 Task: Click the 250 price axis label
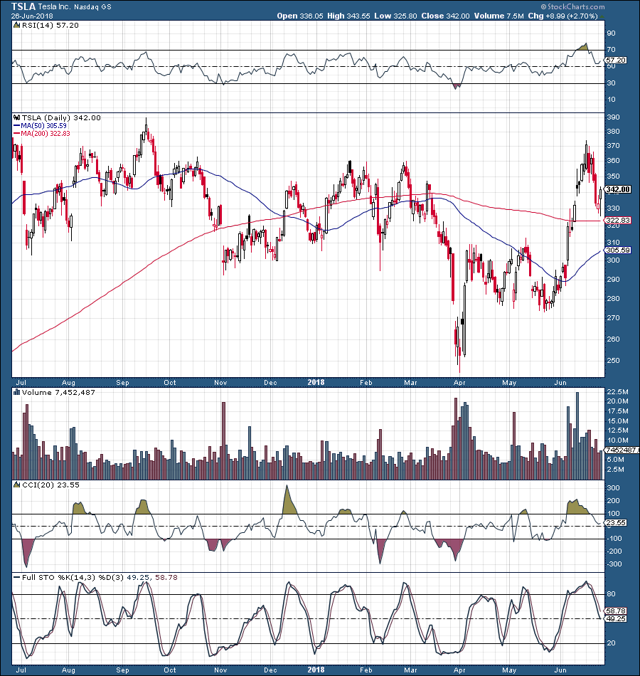click(613, 360)
